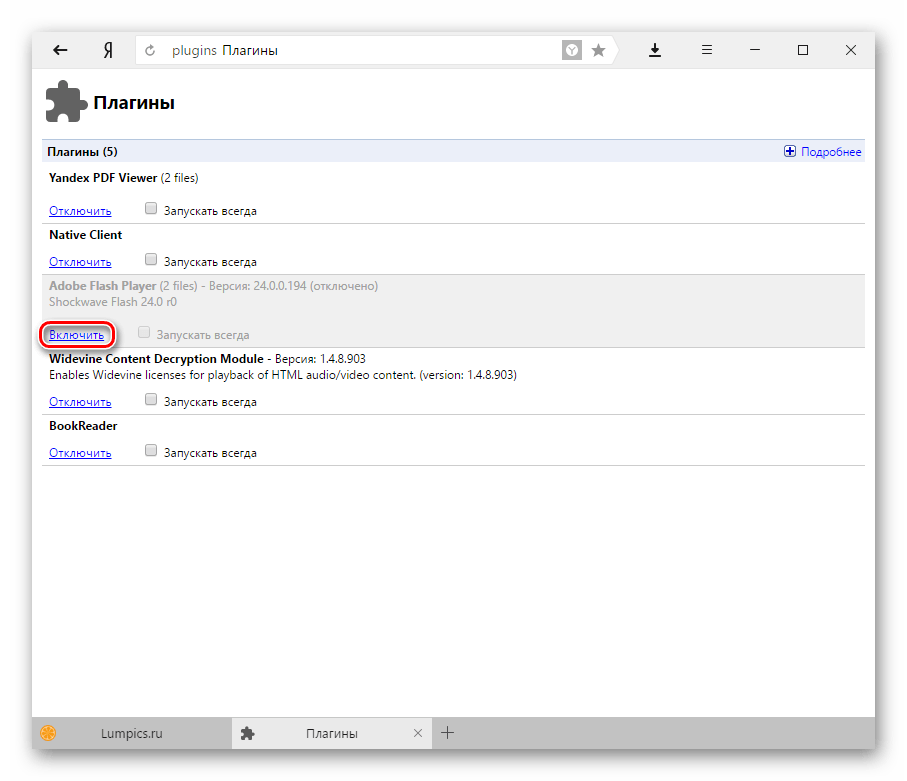Check Запускать всегда for Native Client
The width and height of the screenshot is (907, 781).
[x=151, y=259]
